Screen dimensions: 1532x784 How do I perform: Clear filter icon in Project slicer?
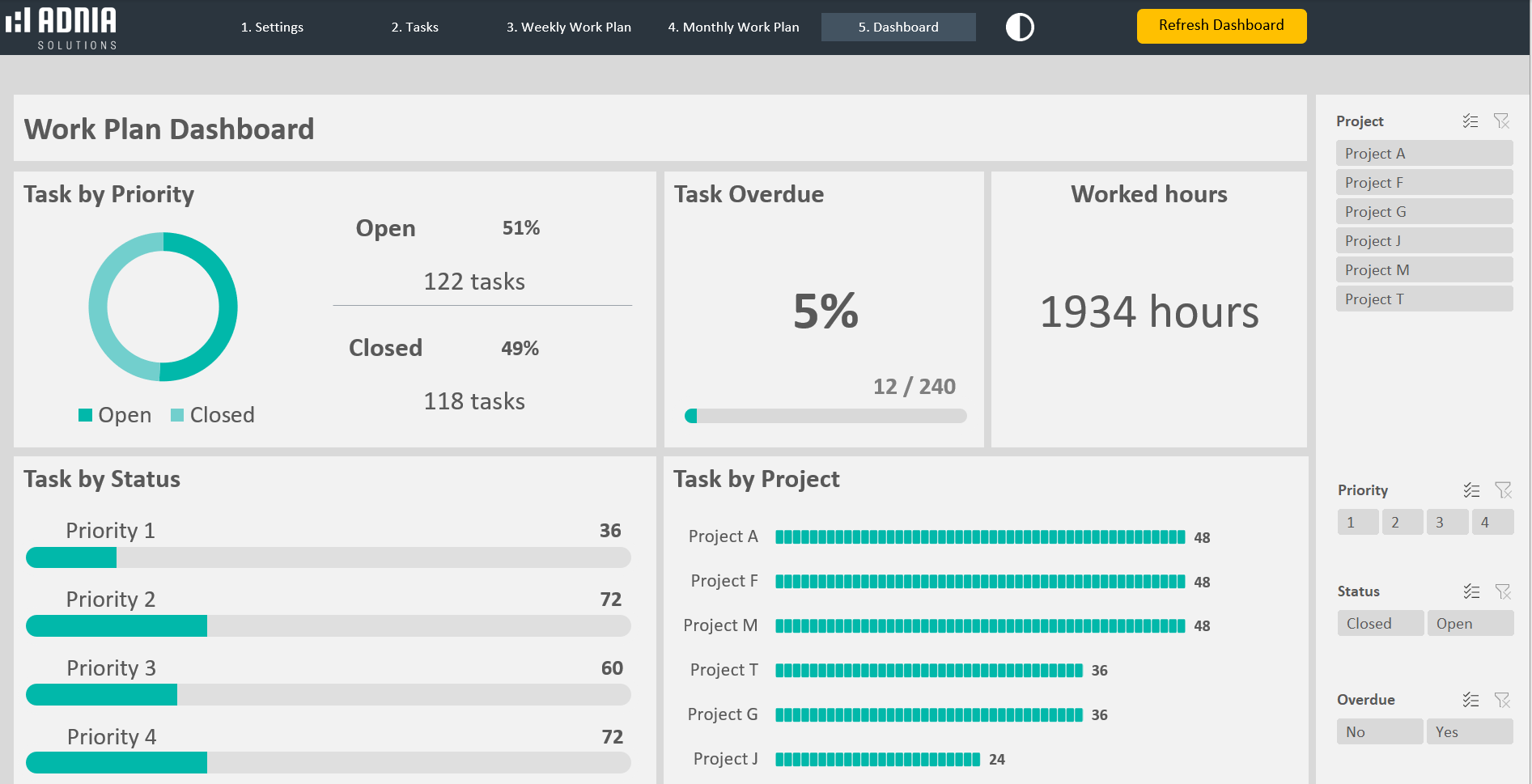coord(1501,121)
